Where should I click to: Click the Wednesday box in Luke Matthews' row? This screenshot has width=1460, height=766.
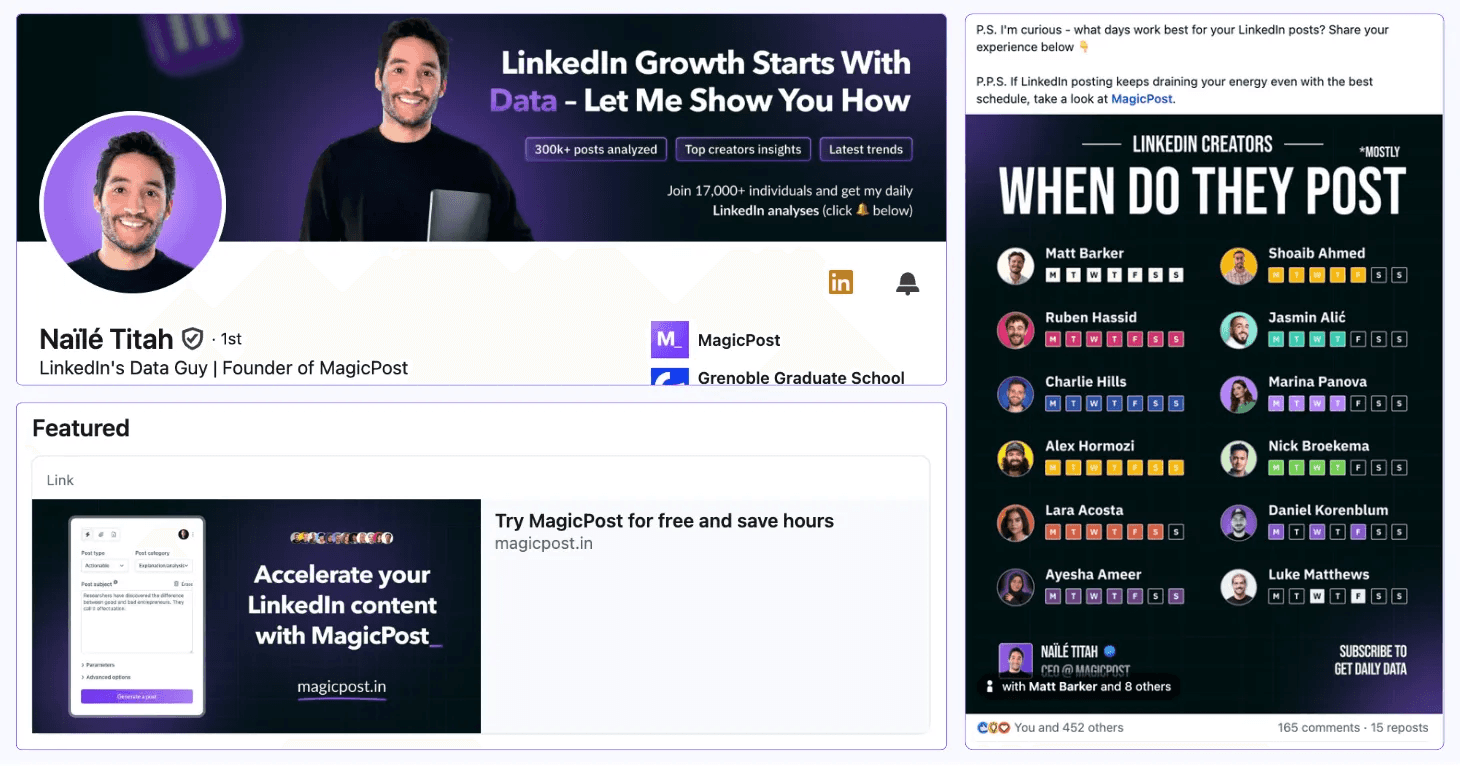tap(1317, 596)
